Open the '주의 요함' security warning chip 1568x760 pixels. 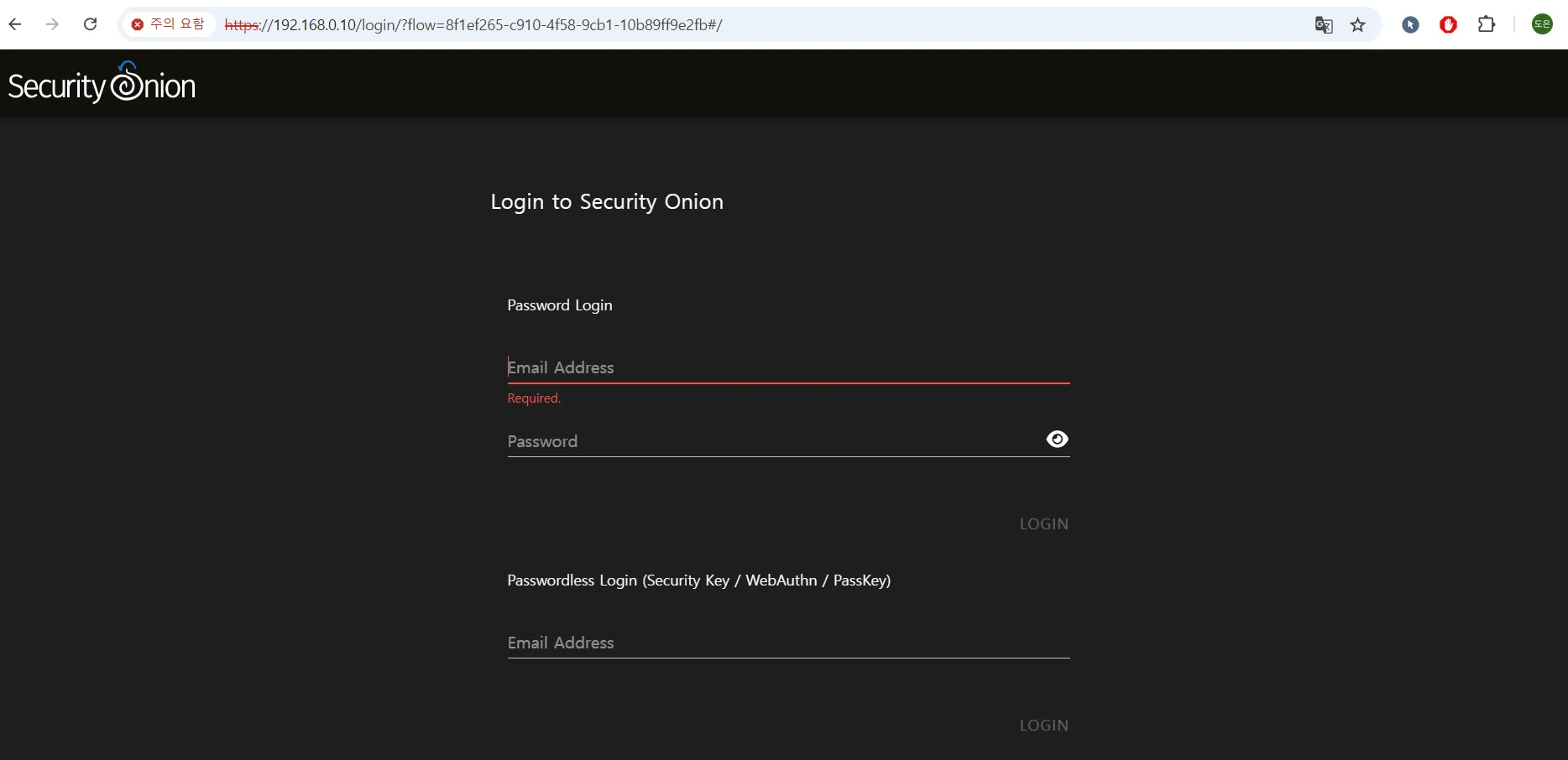click(x=169, y=24)
